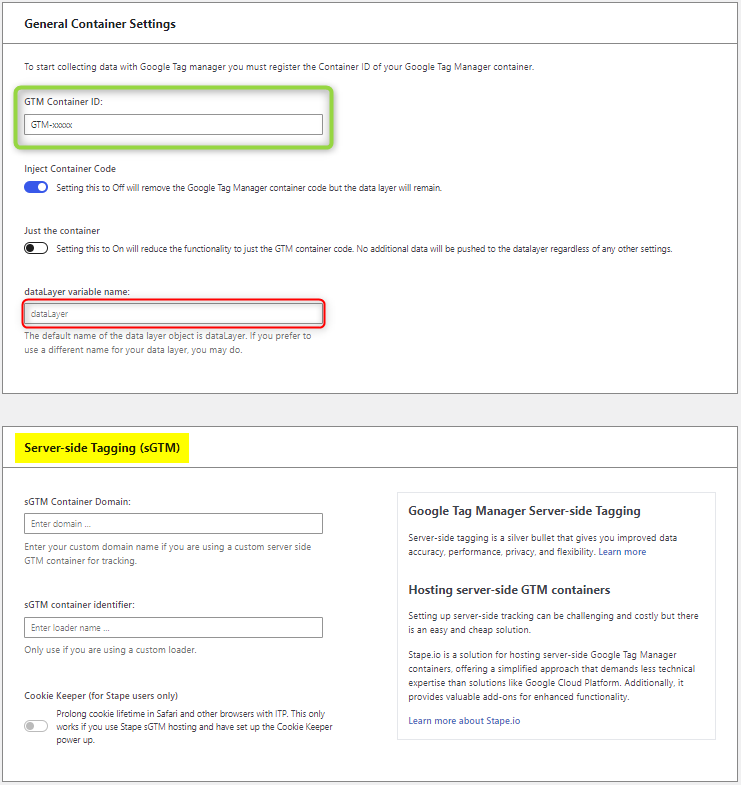Click Google Tag Manager Server-side Tagging heading
Image resolution: width=741 pixels, height=785 pixels.
tap(524, 511)
